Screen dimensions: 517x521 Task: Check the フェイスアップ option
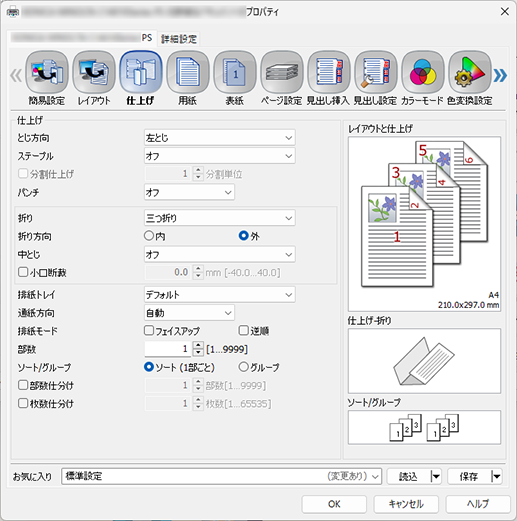tap(149, 331)
